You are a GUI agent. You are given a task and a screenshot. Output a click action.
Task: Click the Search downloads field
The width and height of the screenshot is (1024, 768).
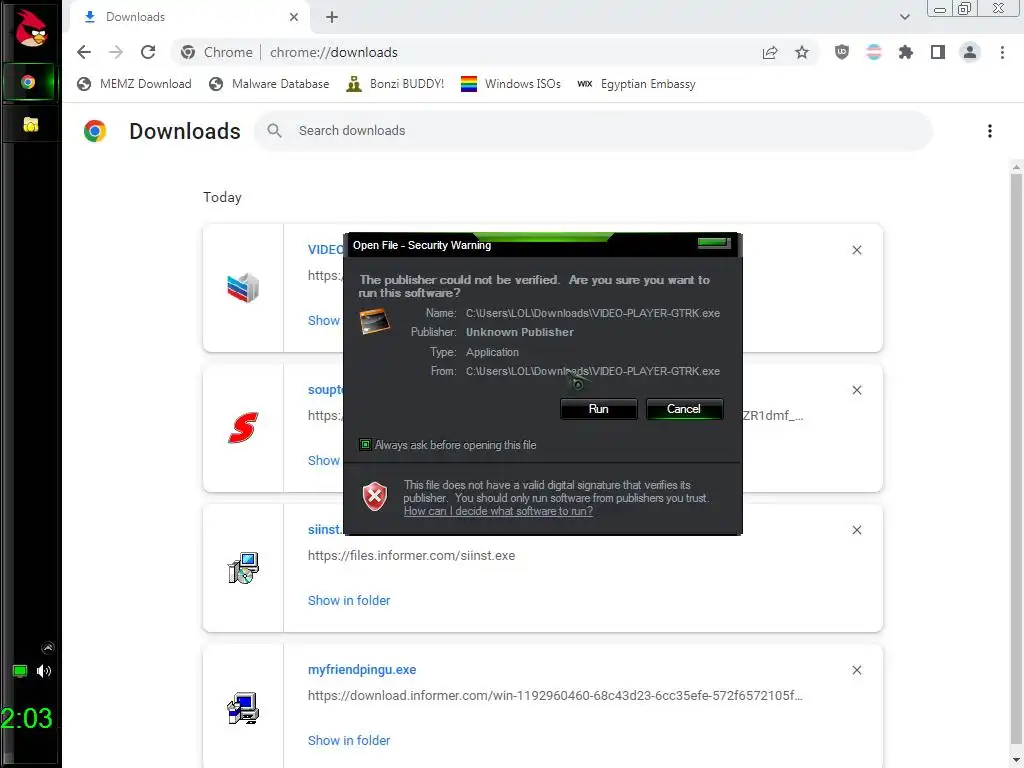(x=593, y=131)
